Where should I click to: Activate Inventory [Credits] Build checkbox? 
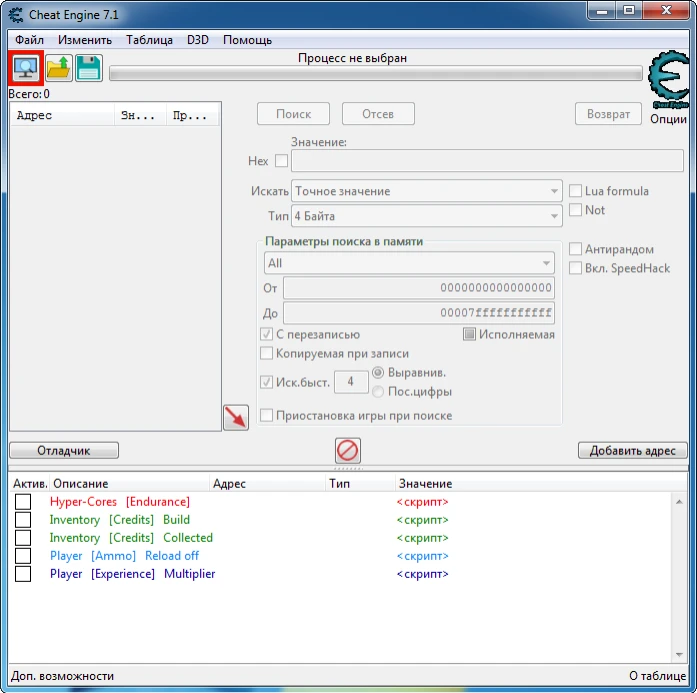[x=23, y=519]
